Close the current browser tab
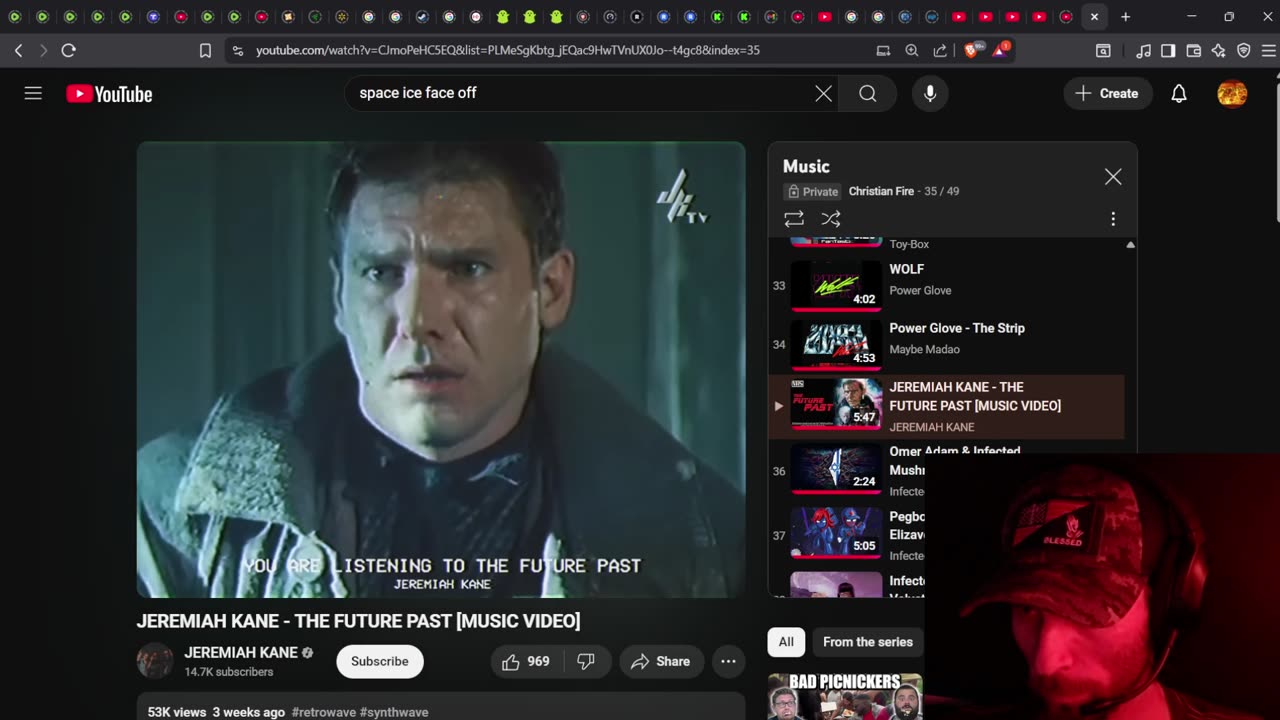 (1094, 17)
